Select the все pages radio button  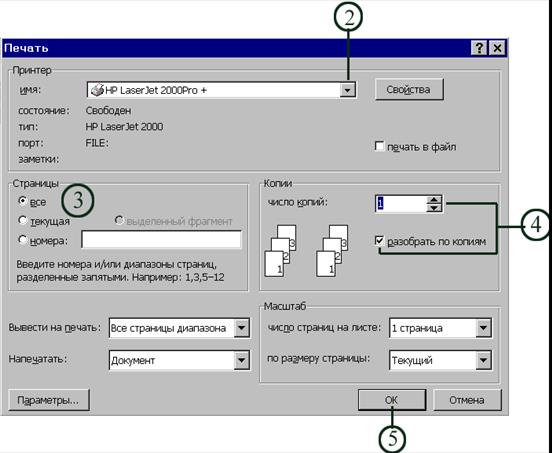tap(23, 201)
